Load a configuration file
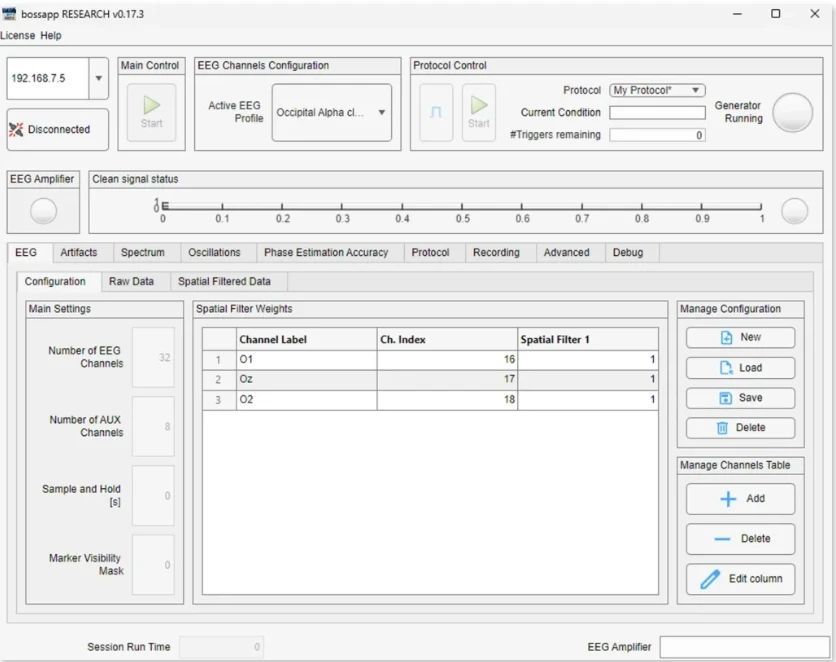Viewport: 836px width, 662px height. pyautogui.click(x=726, y=368)
